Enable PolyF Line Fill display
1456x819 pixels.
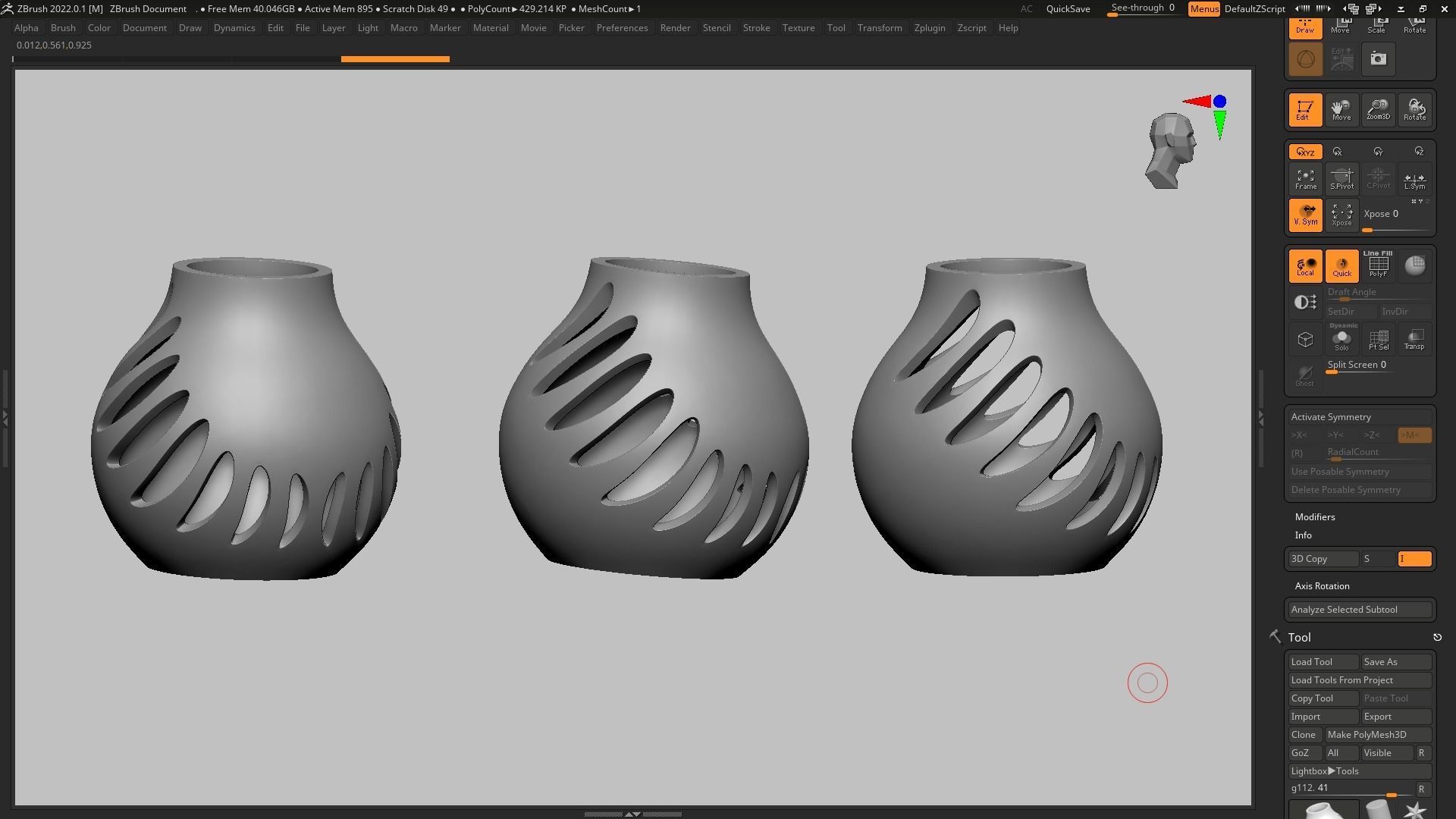point(1378,266)
